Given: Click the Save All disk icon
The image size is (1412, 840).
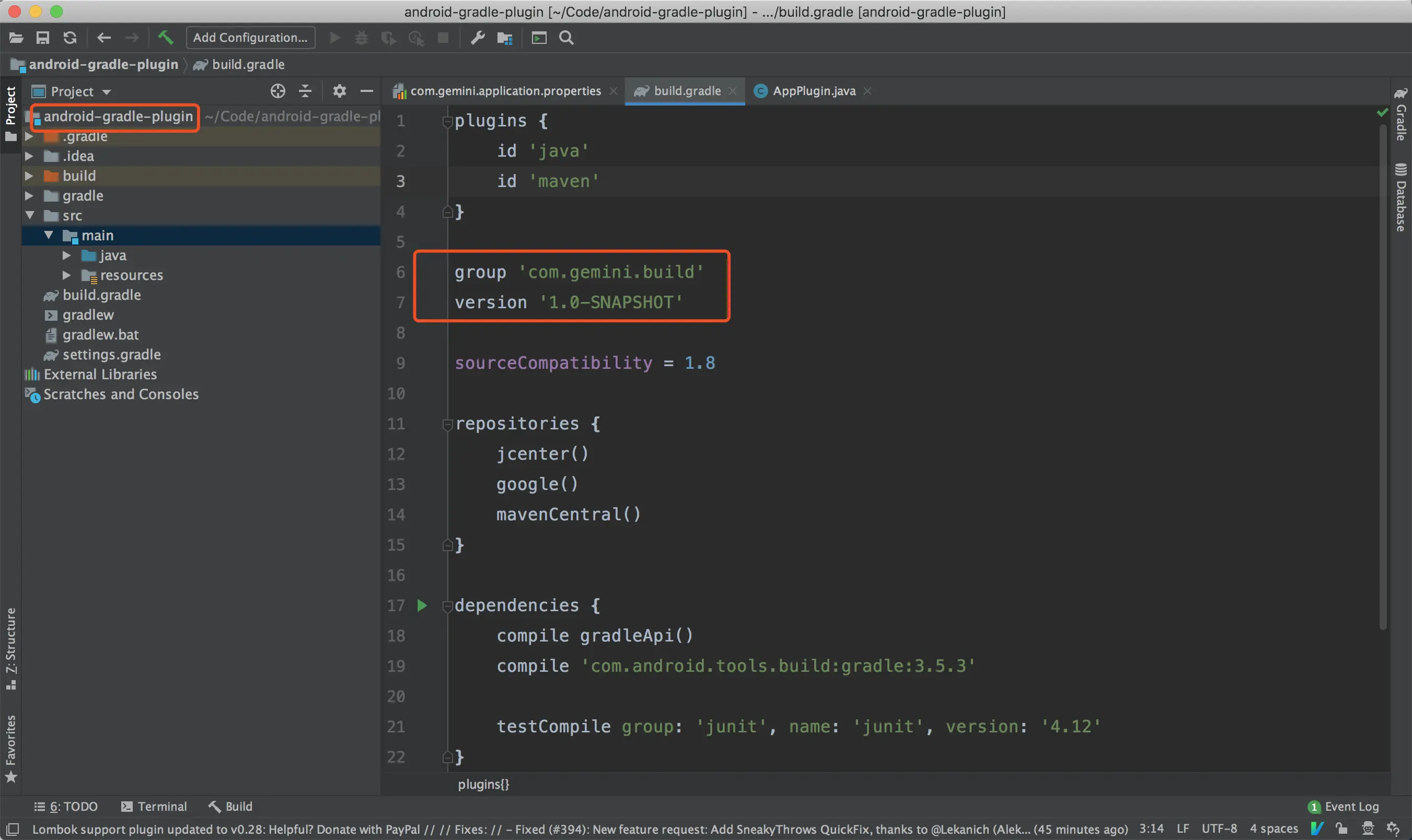Looking at the screenshot, I should [x=42, y=38].
